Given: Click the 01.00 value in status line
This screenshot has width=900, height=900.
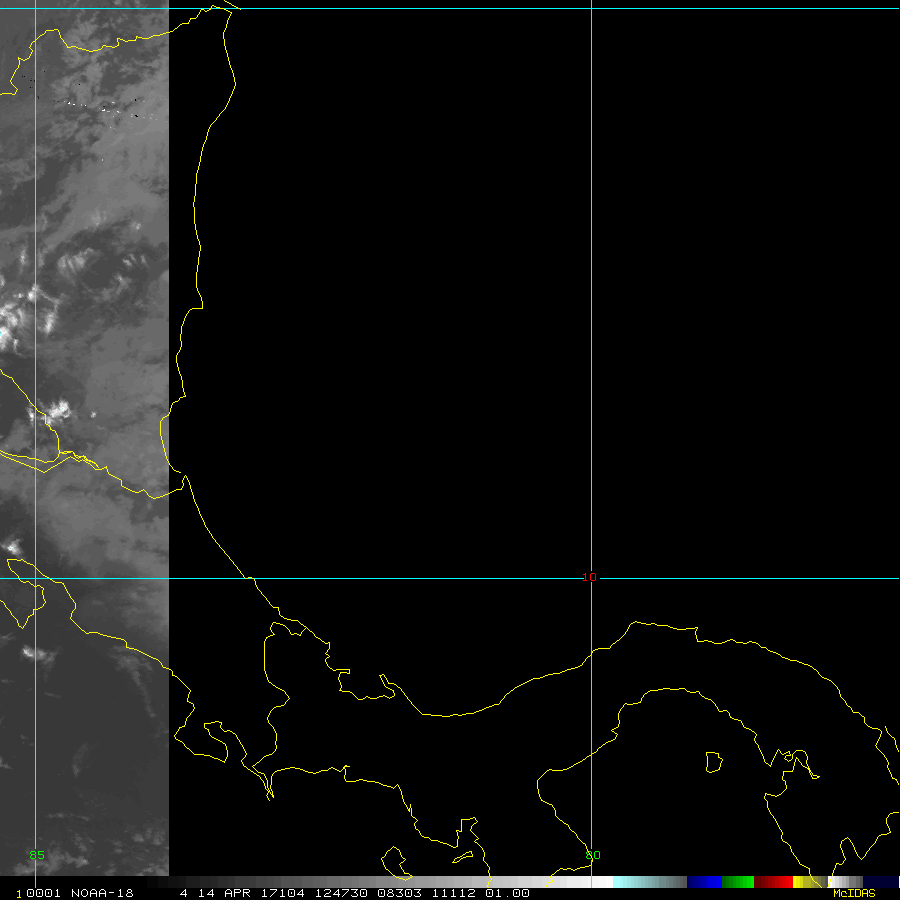Looking at the screenshot, I should [509, 893].
